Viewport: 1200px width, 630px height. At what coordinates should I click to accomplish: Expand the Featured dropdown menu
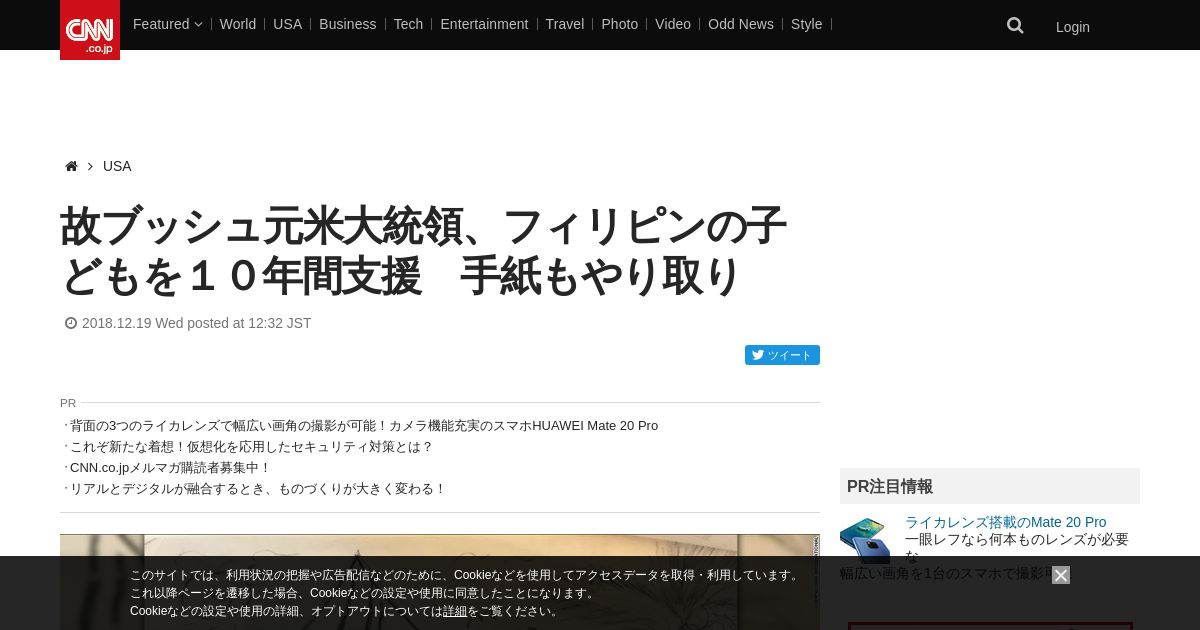click(167, 24)
